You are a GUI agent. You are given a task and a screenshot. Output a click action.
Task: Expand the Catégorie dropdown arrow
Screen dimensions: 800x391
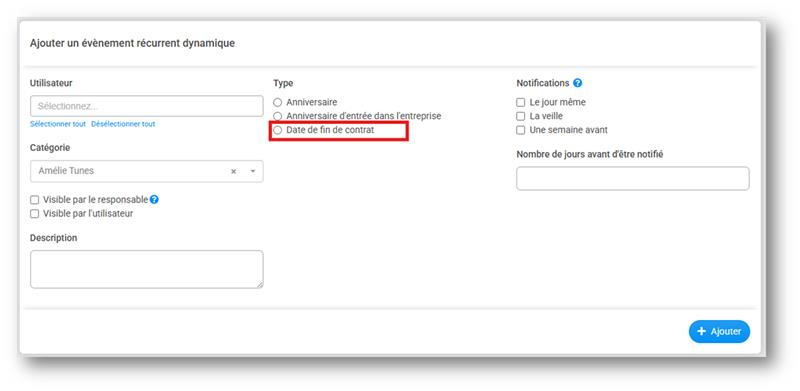tap(253, 172)
